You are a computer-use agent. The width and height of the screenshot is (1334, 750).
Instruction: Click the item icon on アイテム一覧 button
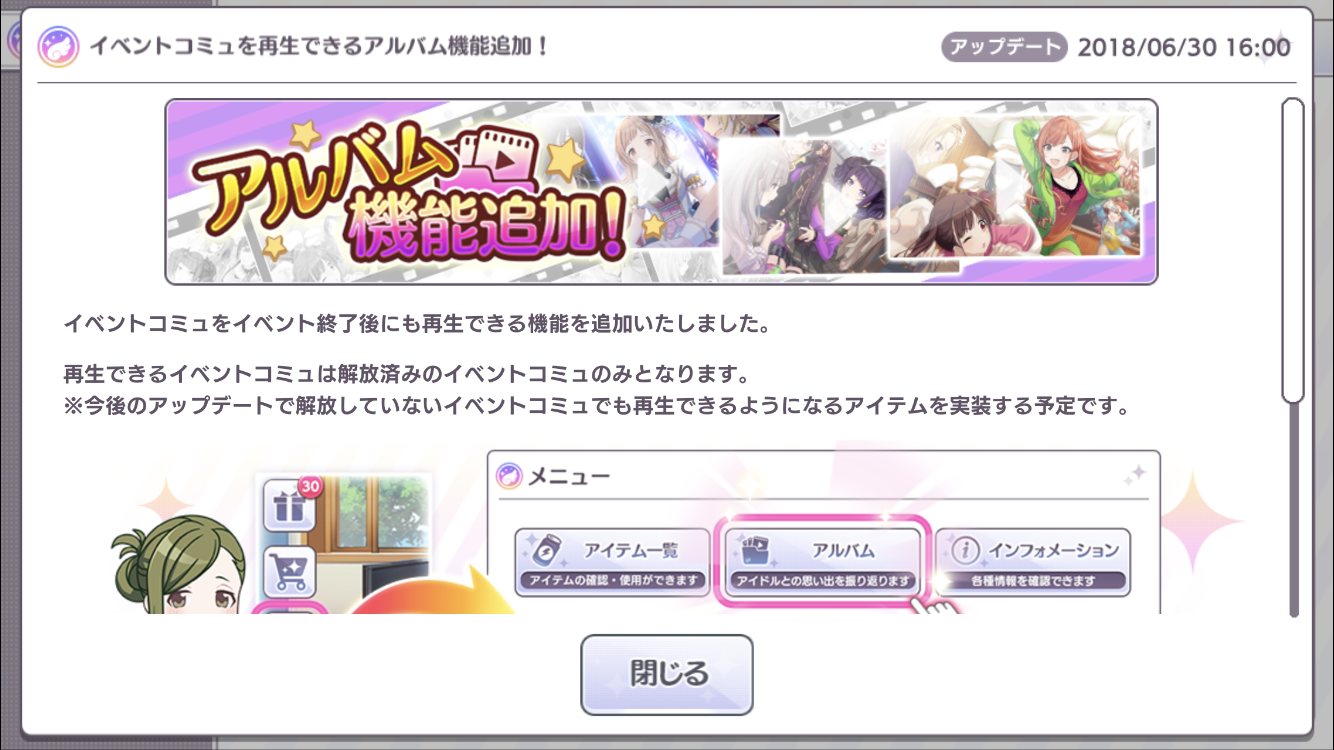tap(547, 551)
